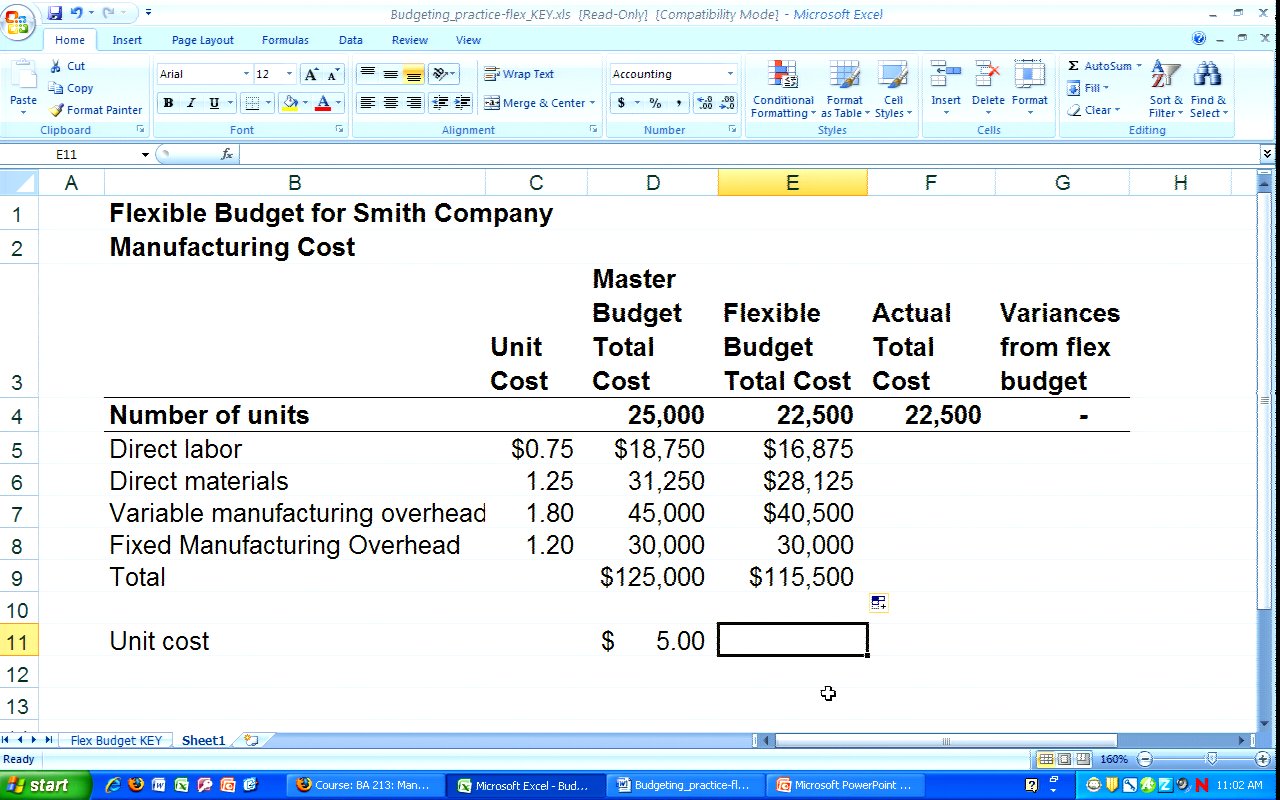This screenshot has height=800, width=1280.
Task: Enable Wrap Text for the cell
Action: click(519, 74)
